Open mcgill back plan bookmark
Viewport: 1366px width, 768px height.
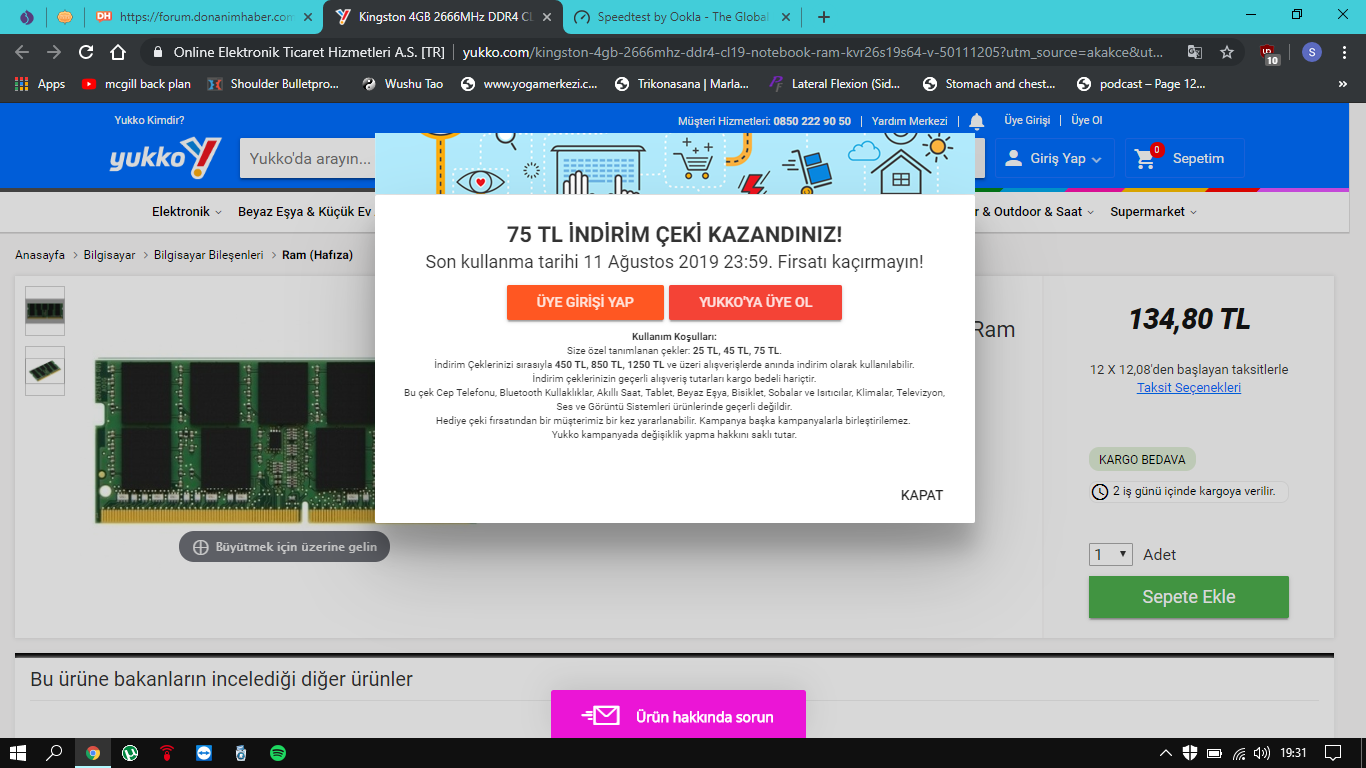(x=136, y=84)
